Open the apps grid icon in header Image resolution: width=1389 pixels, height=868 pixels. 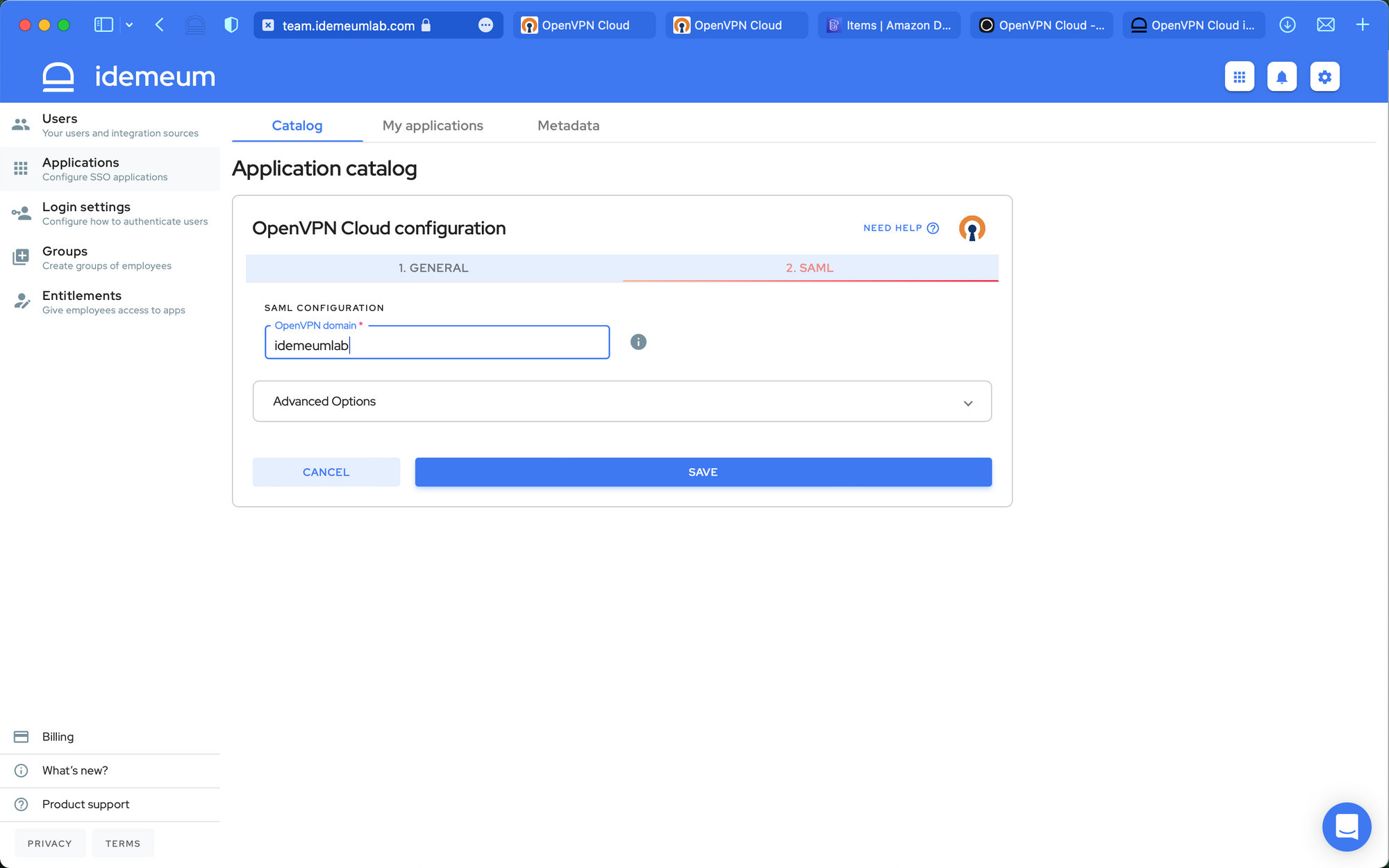[1239, 76]
